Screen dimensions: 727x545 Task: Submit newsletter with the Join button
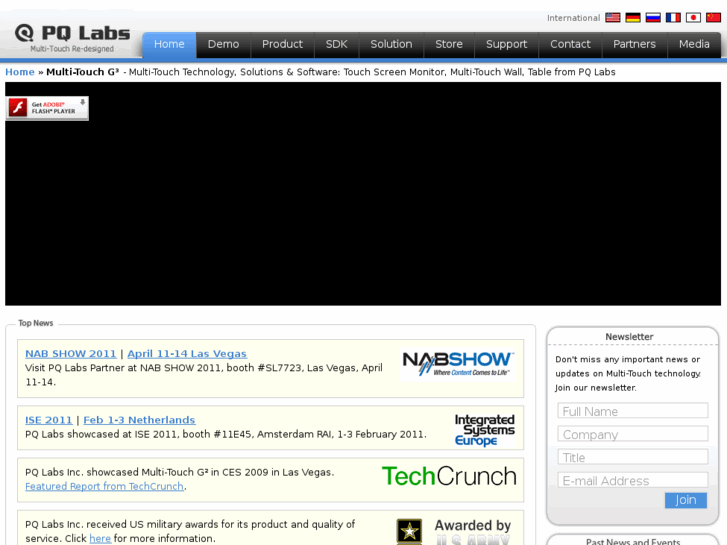686,500
